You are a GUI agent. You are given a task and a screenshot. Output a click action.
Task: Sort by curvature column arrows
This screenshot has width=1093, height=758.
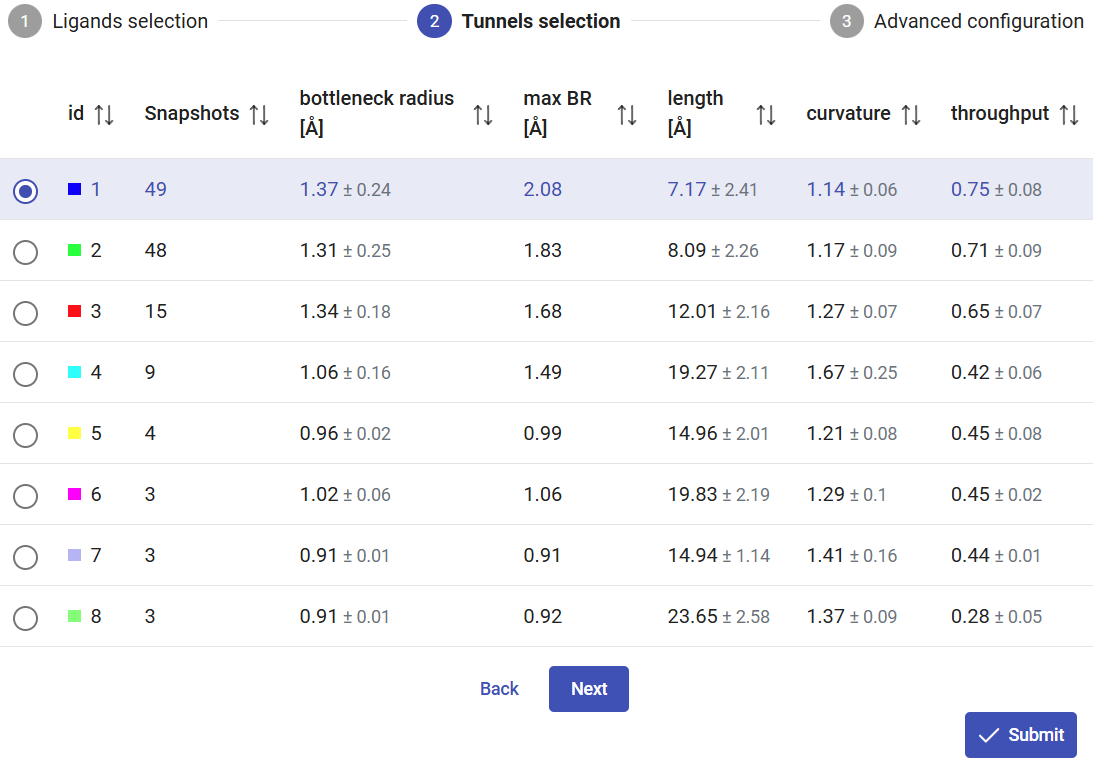[910, 114]
